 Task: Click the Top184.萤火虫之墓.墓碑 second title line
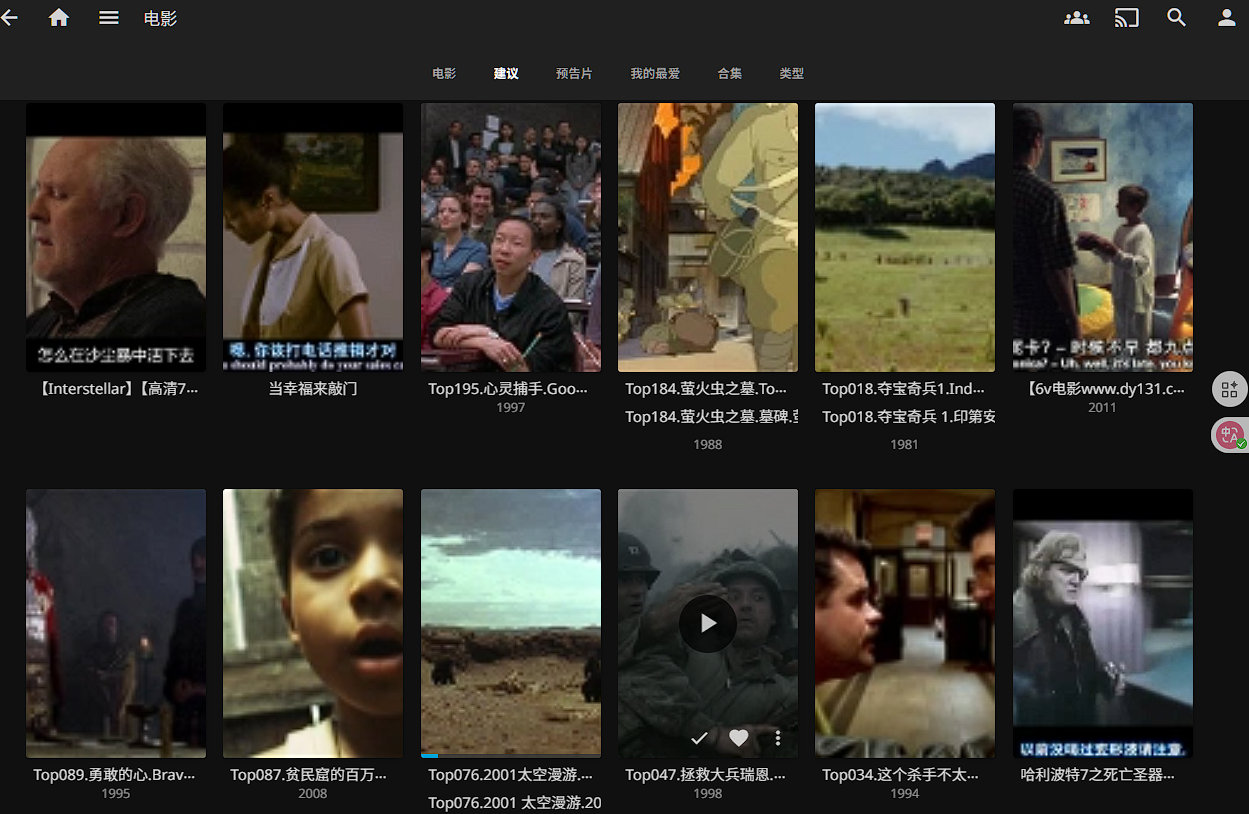711,416
